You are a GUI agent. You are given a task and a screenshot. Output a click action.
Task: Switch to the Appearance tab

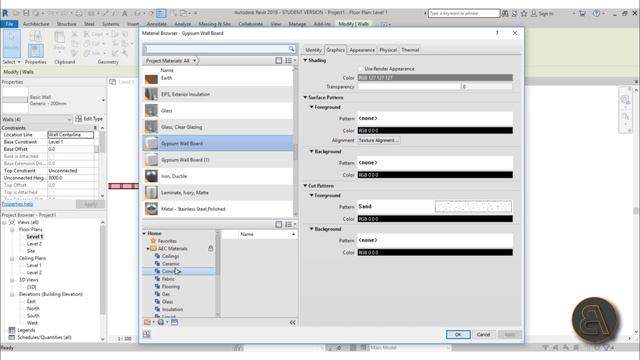(362, 50)
